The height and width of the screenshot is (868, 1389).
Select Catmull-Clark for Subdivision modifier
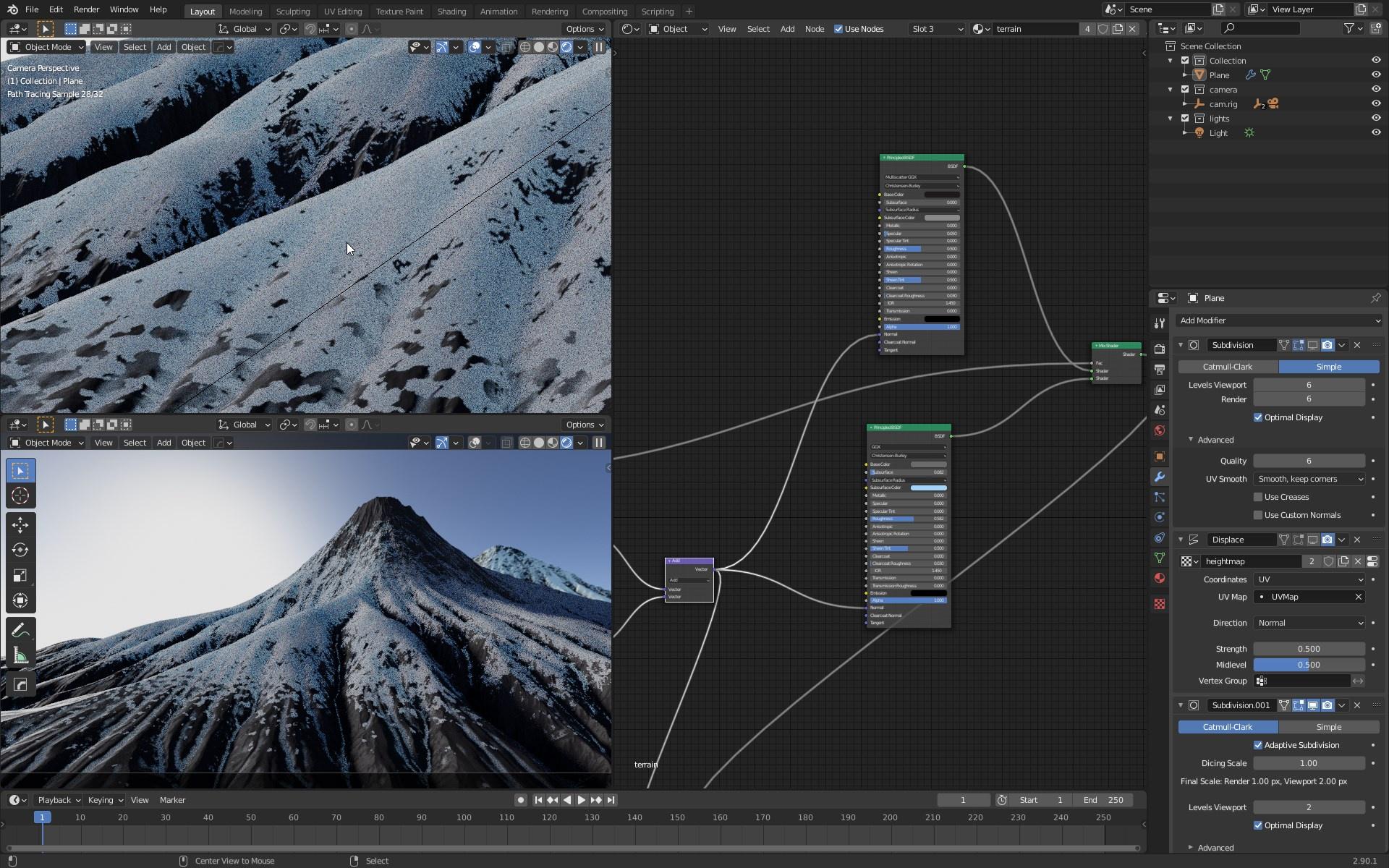point(1228,367)
